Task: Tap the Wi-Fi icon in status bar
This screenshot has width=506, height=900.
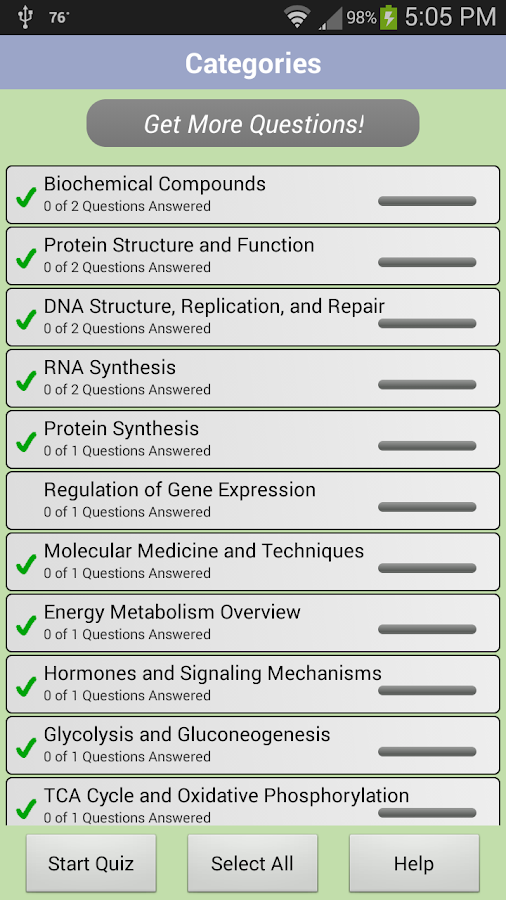Action: 297,18
